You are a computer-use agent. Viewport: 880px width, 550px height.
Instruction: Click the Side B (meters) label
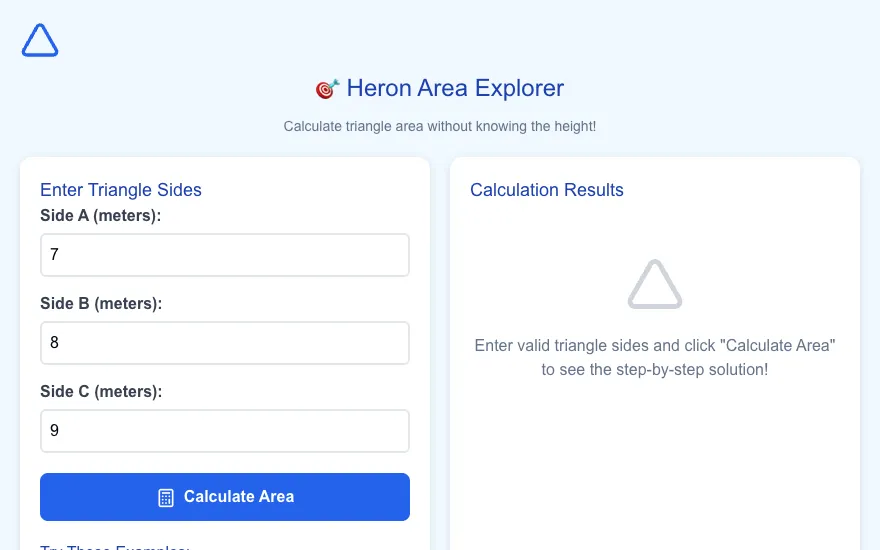[x=101, y=304]
